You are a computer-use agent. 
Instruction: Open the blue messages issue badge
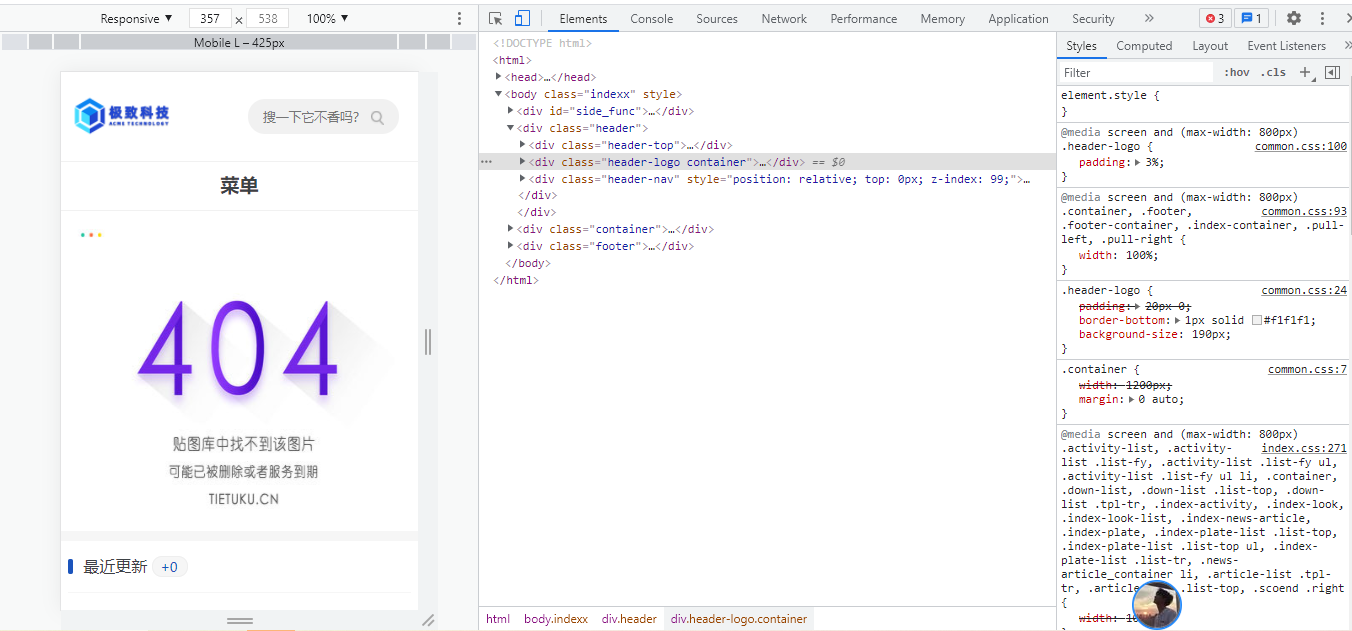click(1251, 18)
